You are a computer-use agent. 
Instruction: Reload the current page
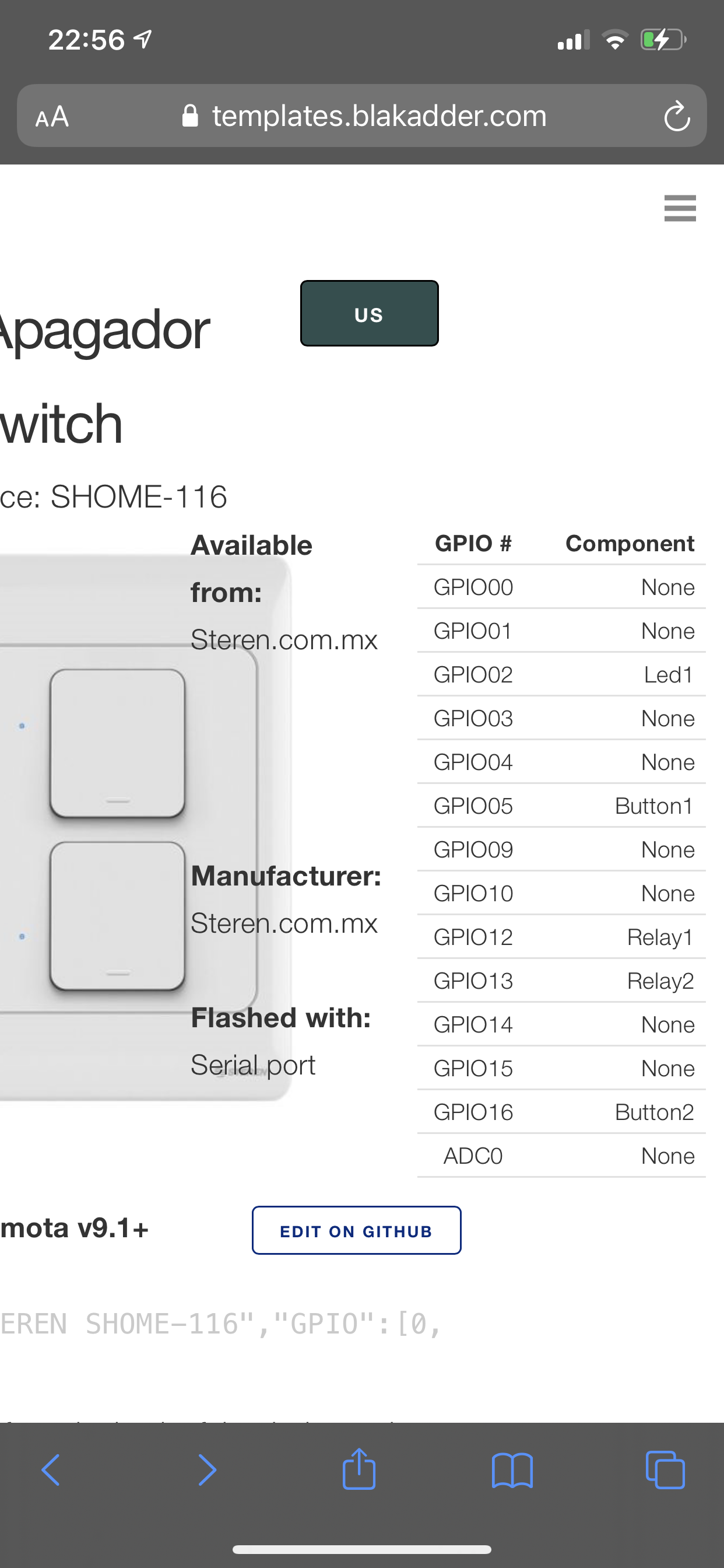coord(678,116)
